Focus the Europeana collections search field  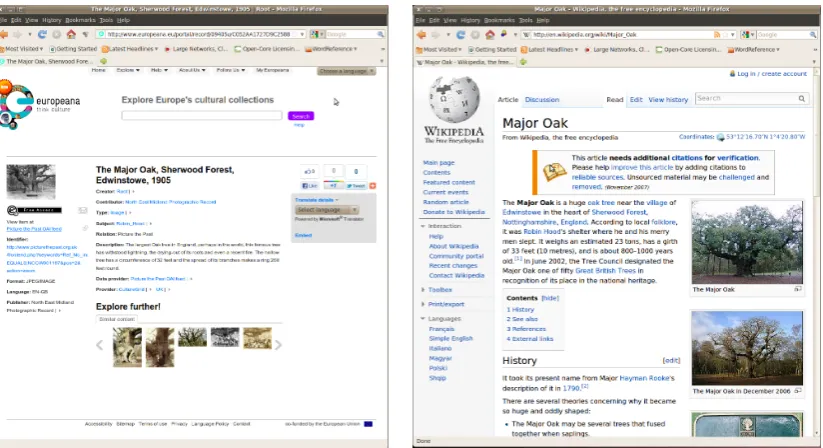click(202, 115)
